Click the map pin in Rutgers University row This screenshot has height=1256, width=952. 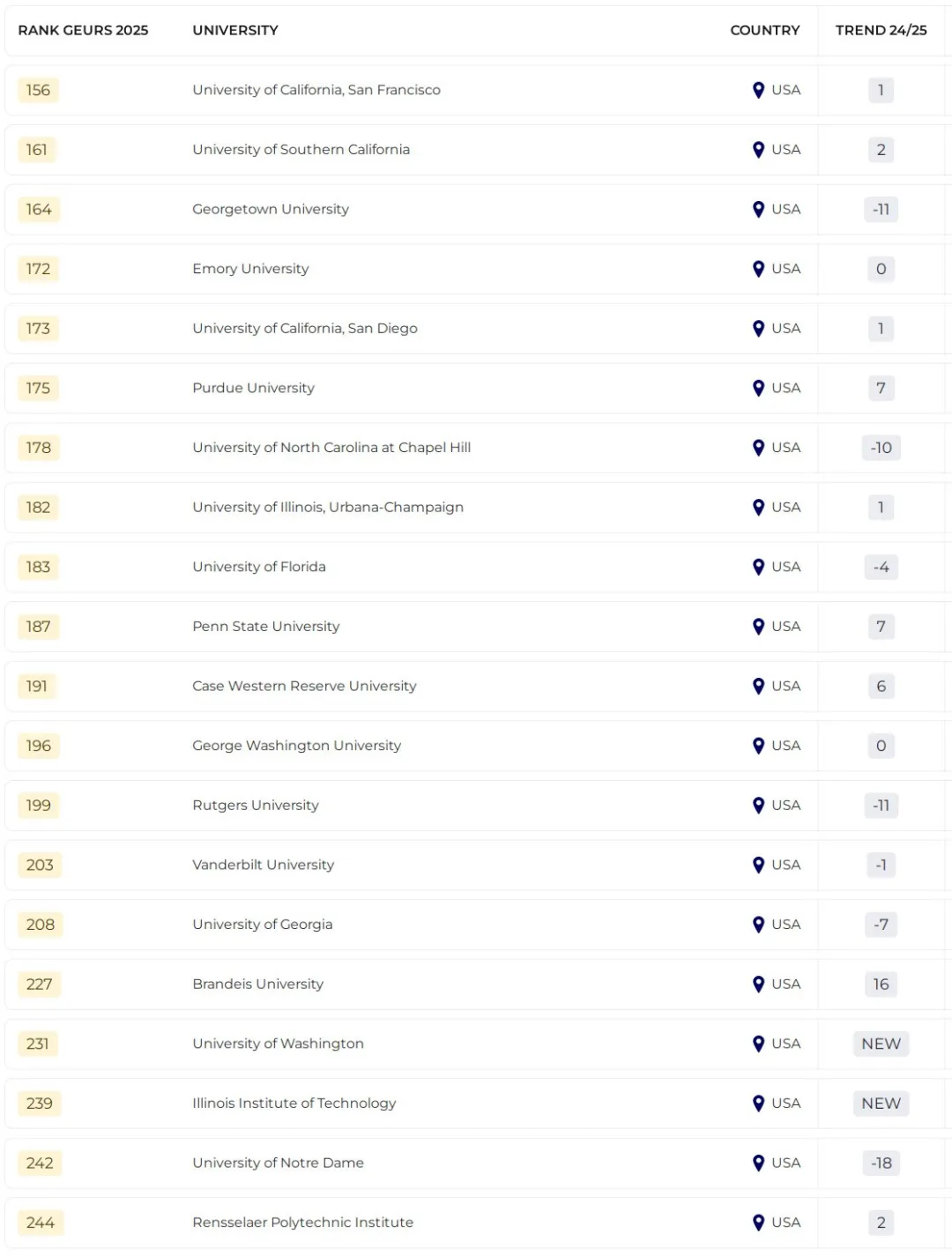(758, 806)
